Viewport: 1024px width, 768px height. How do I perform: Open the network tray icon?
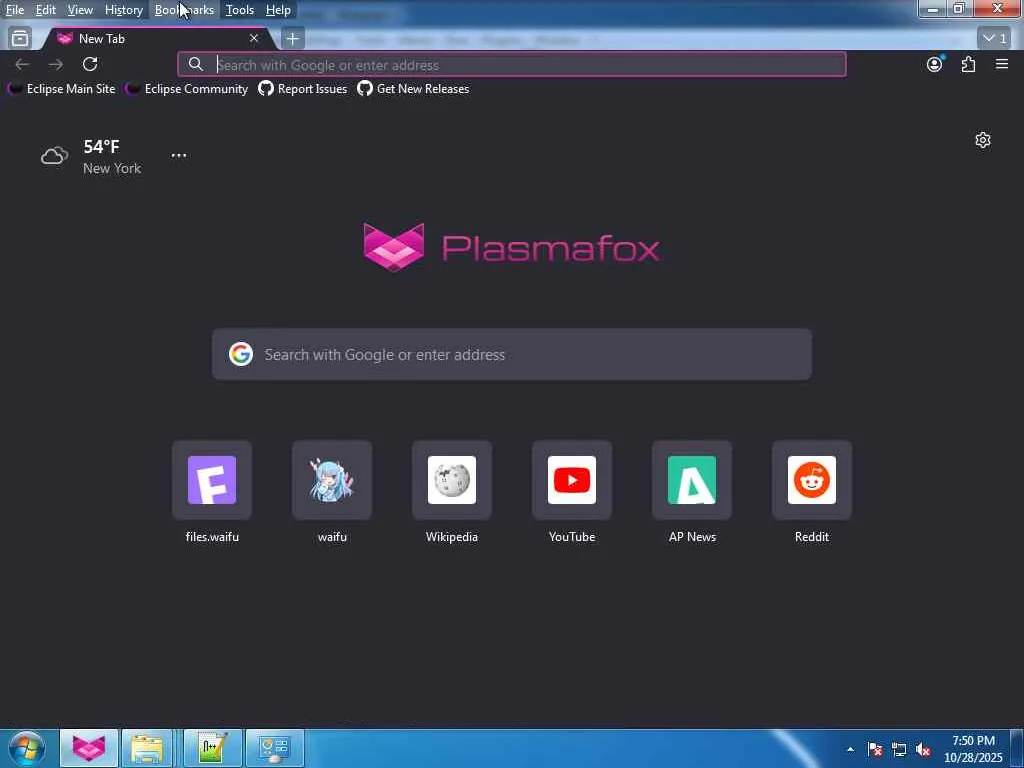click(899, 749)
